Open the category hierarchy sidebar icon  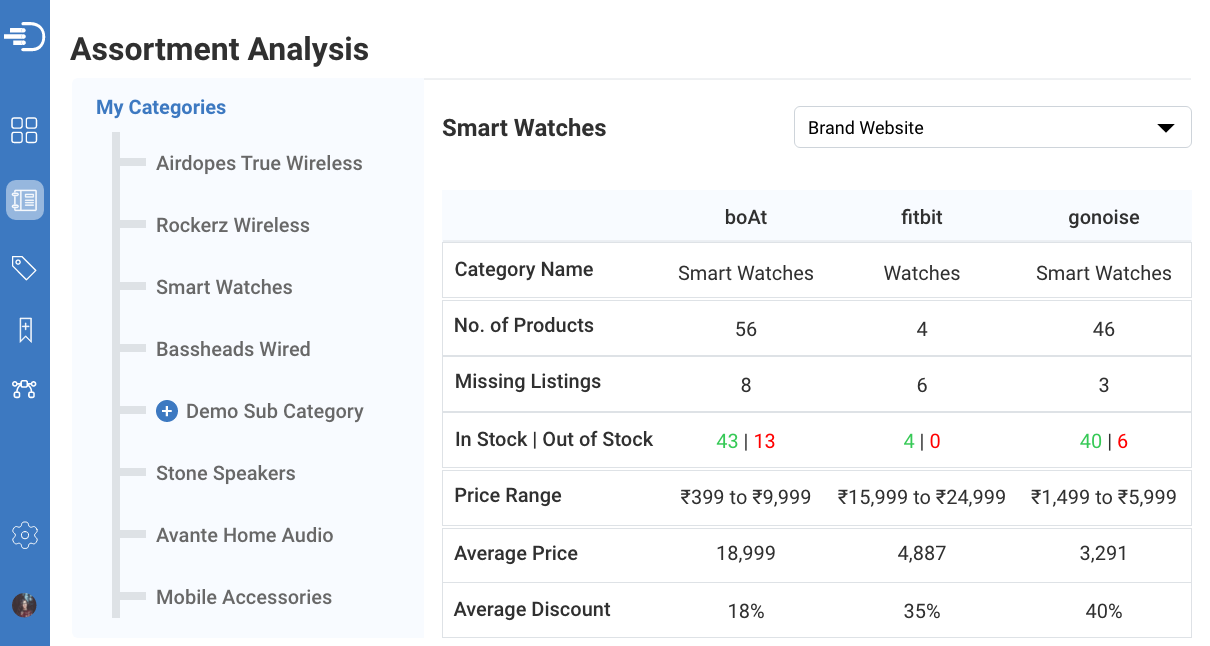(25, 389)
